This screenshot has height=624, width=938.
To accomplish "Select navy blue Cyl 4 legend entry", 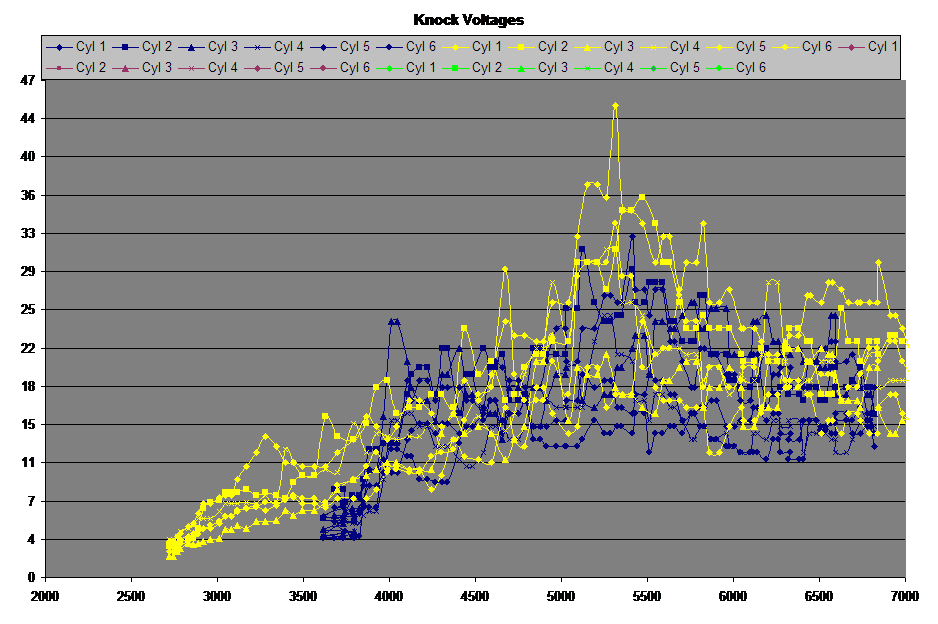I will click(x=274, y=47).
